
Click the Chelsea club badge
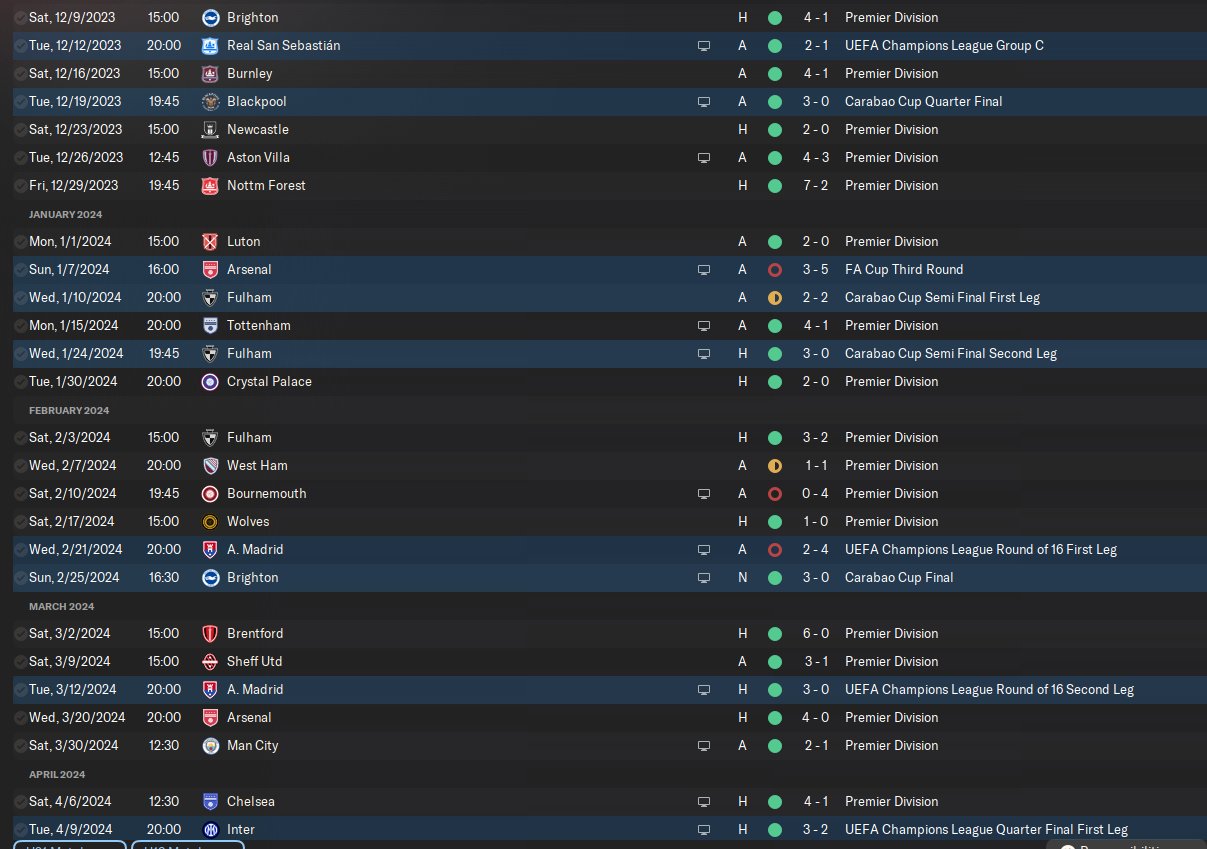coord(210,801)
